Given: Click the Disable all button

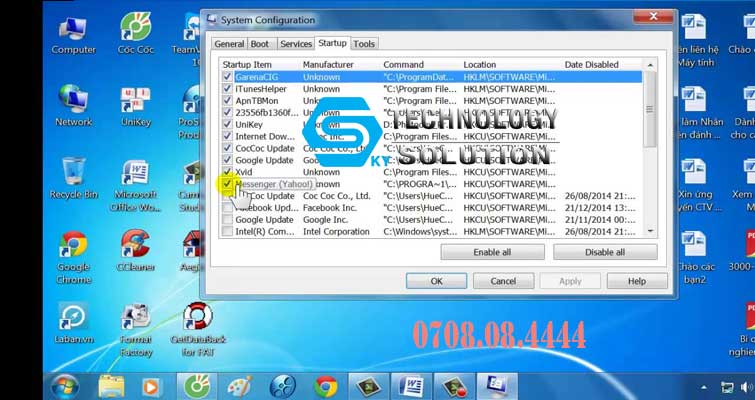Looking at the screenshot, I should (x=605, y=252).
